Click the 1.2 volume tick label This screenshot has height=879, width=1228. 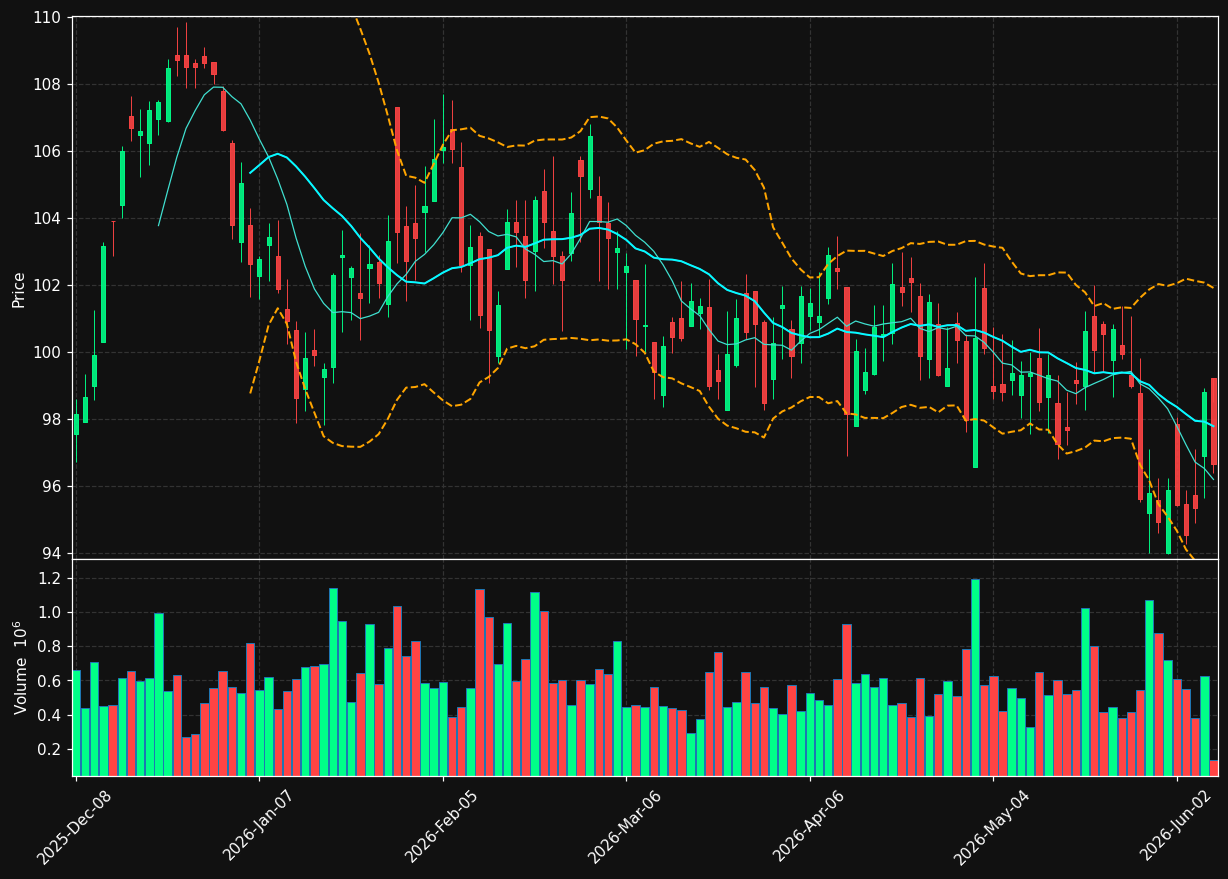pyautogui.click(x=50, y=579)
